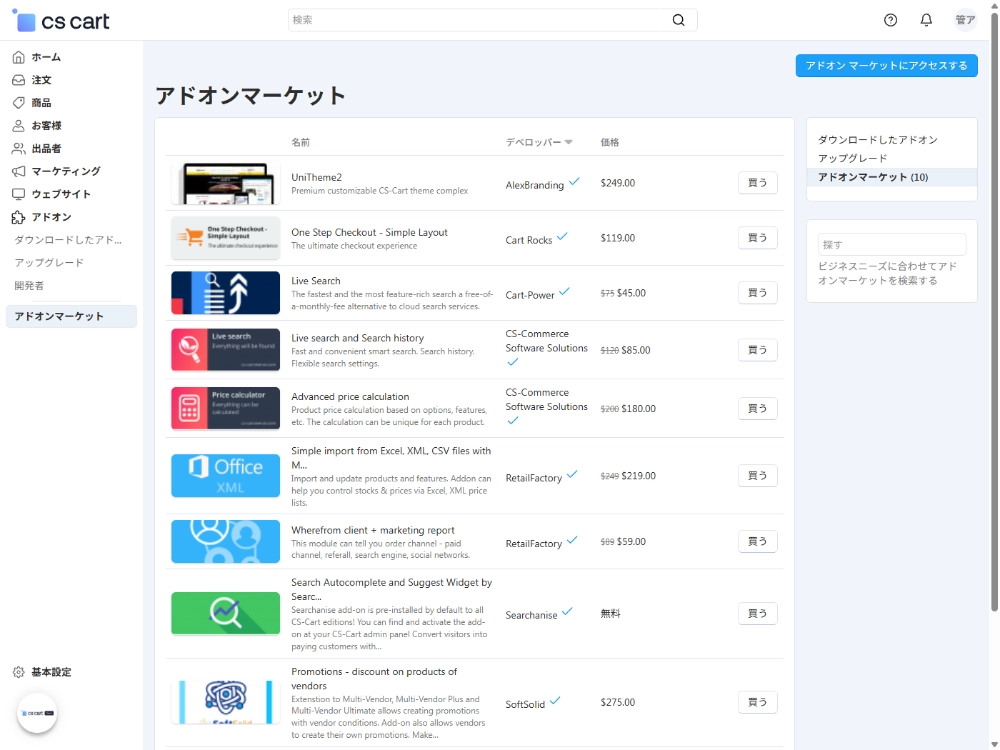Click the Products tag icon in sidebar
Viewport: 1000px width, 750px height.
click(x=18, y=103)
